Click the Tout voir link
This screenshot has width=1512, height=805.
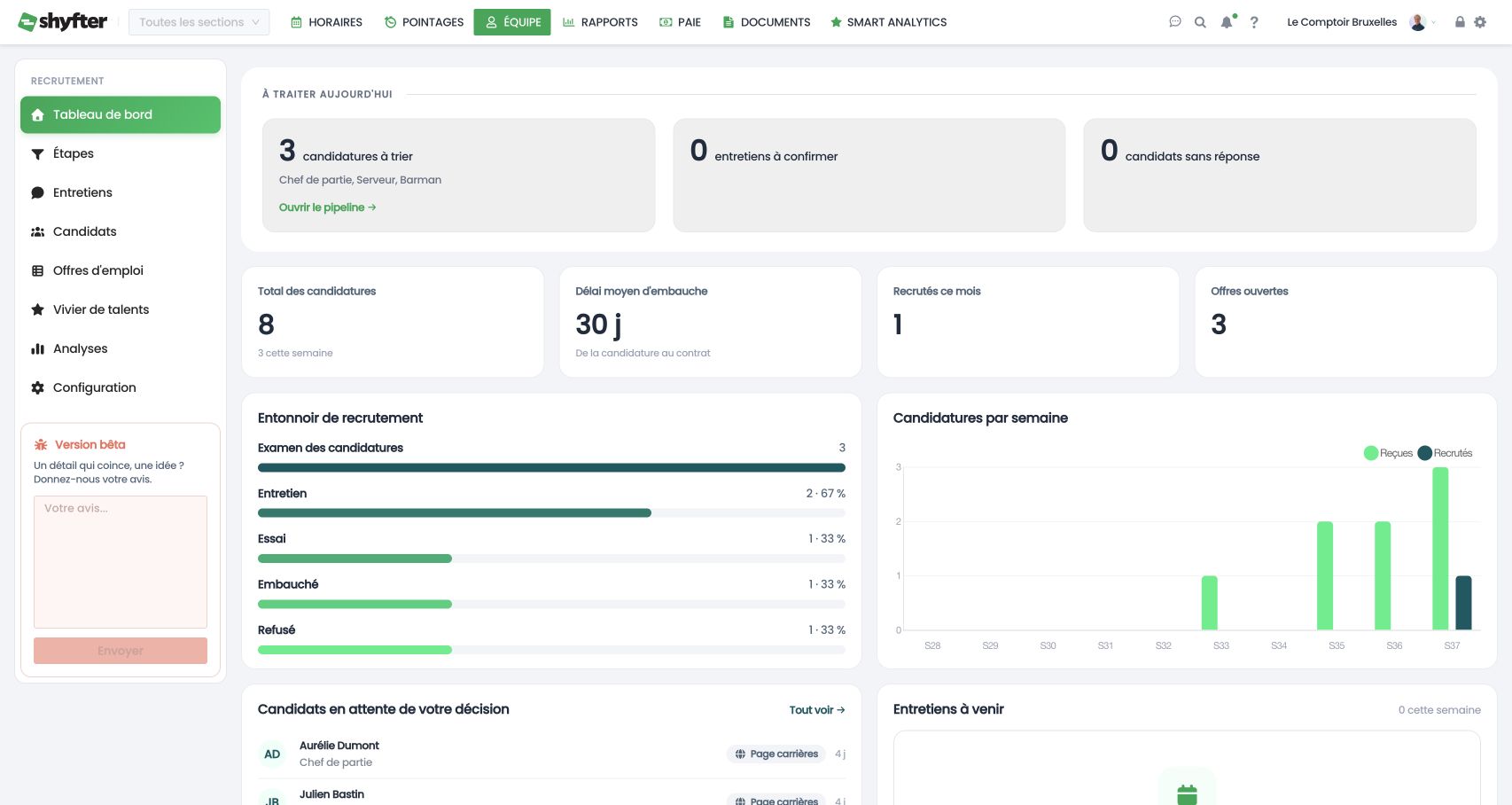(817, 710)
